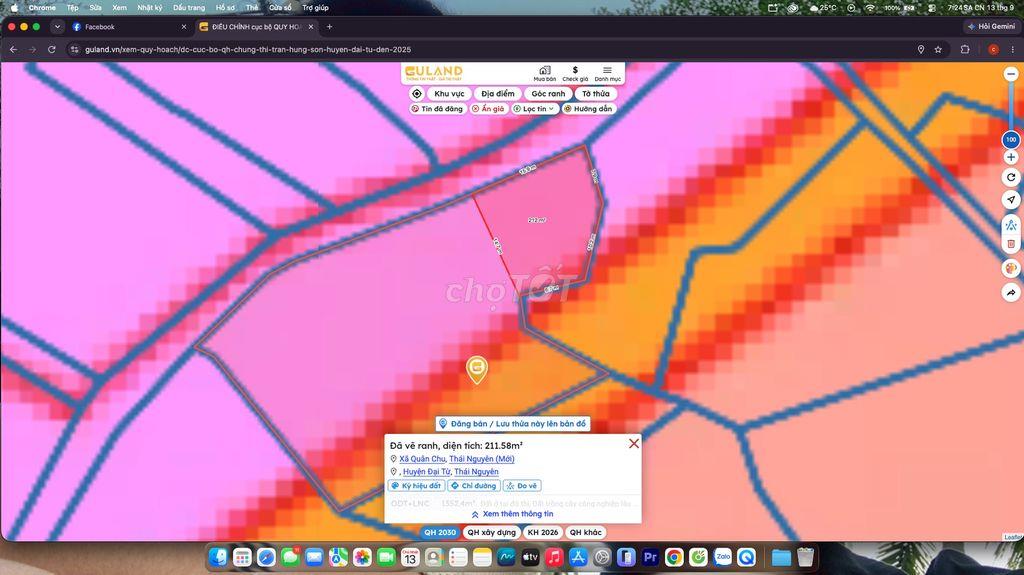The height and width of the screenshot is (575, 1024).
Task: Select the QH khác layer tab
Action: (x=586, y=533)
